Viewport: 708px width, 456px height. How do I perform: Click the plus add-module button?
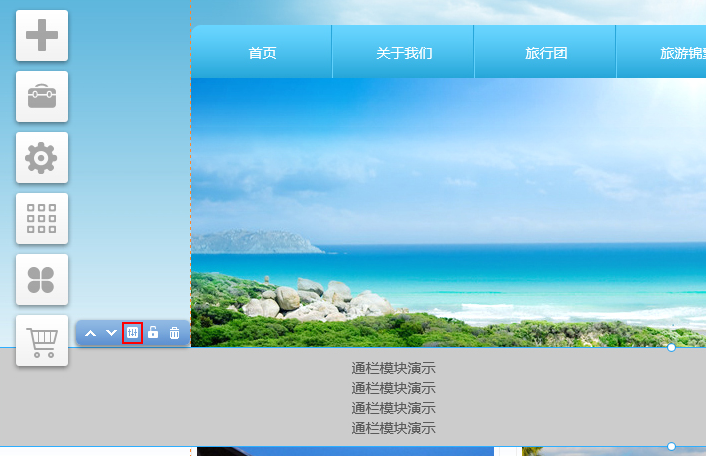click(x=42, y=36)
